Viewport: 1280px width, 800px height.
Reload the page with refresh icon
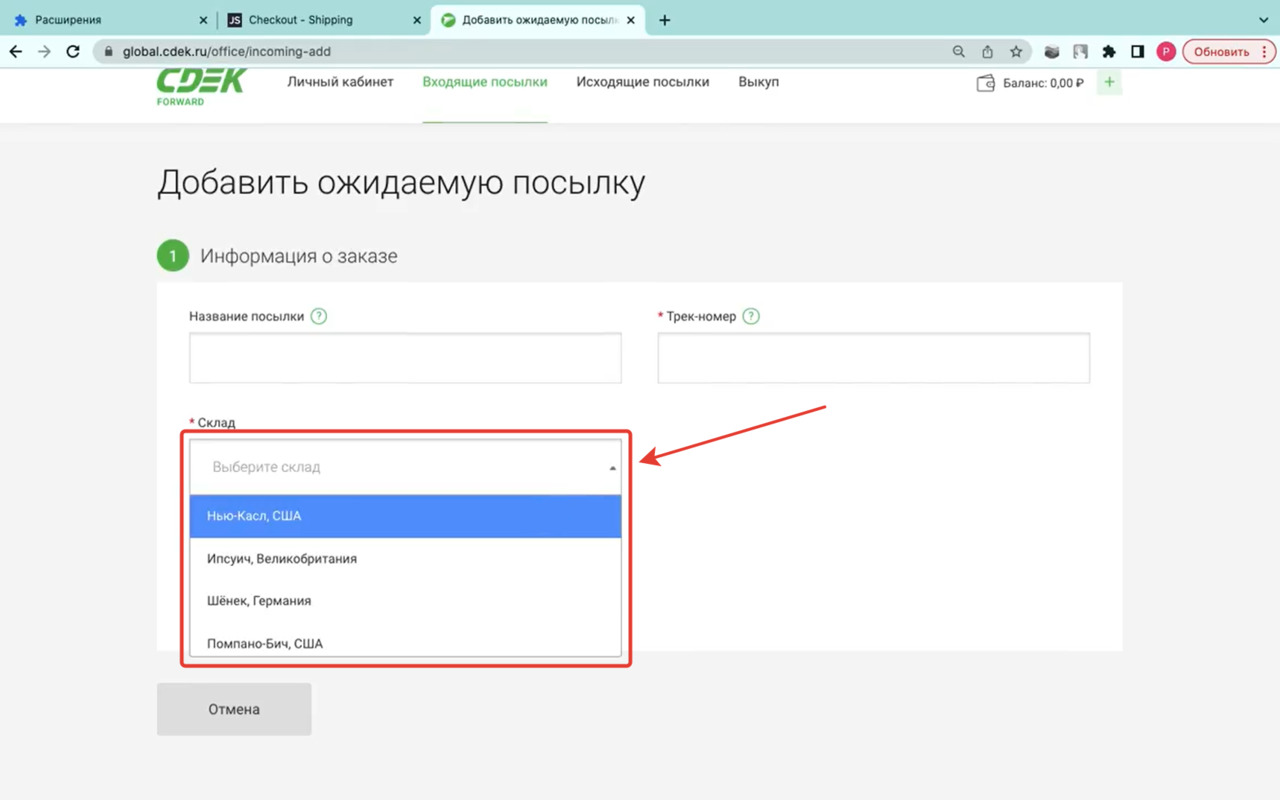point(73,52)
